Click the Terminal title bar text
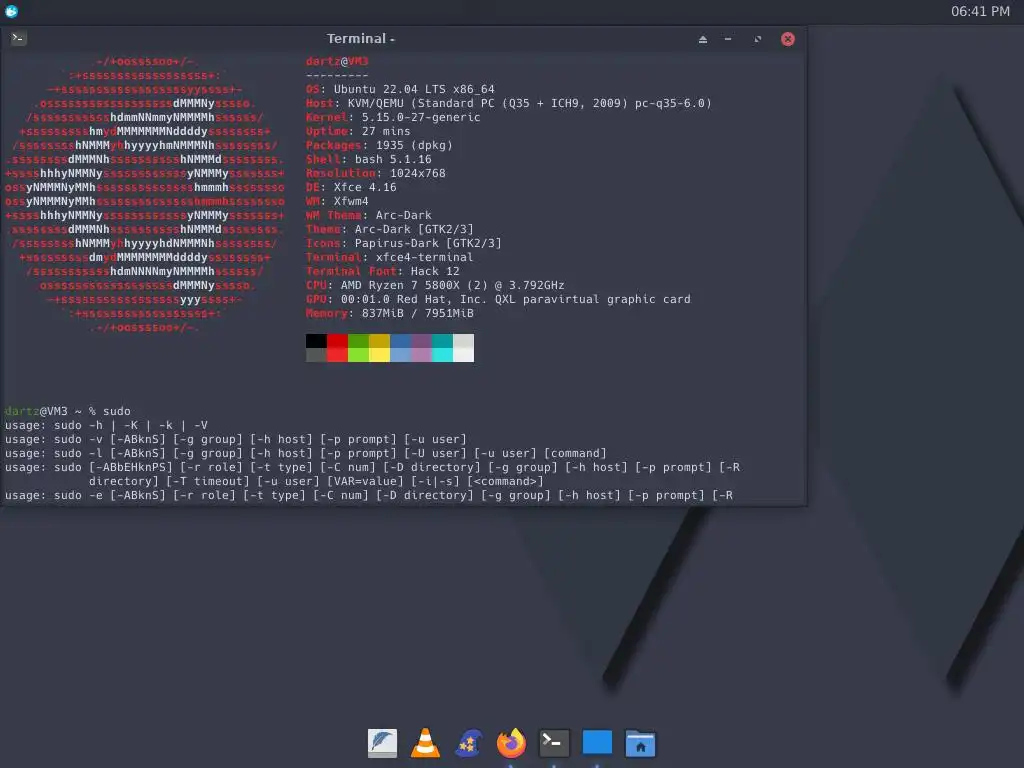This screenshot has height=768, width=1024. [x=360, y=39]
